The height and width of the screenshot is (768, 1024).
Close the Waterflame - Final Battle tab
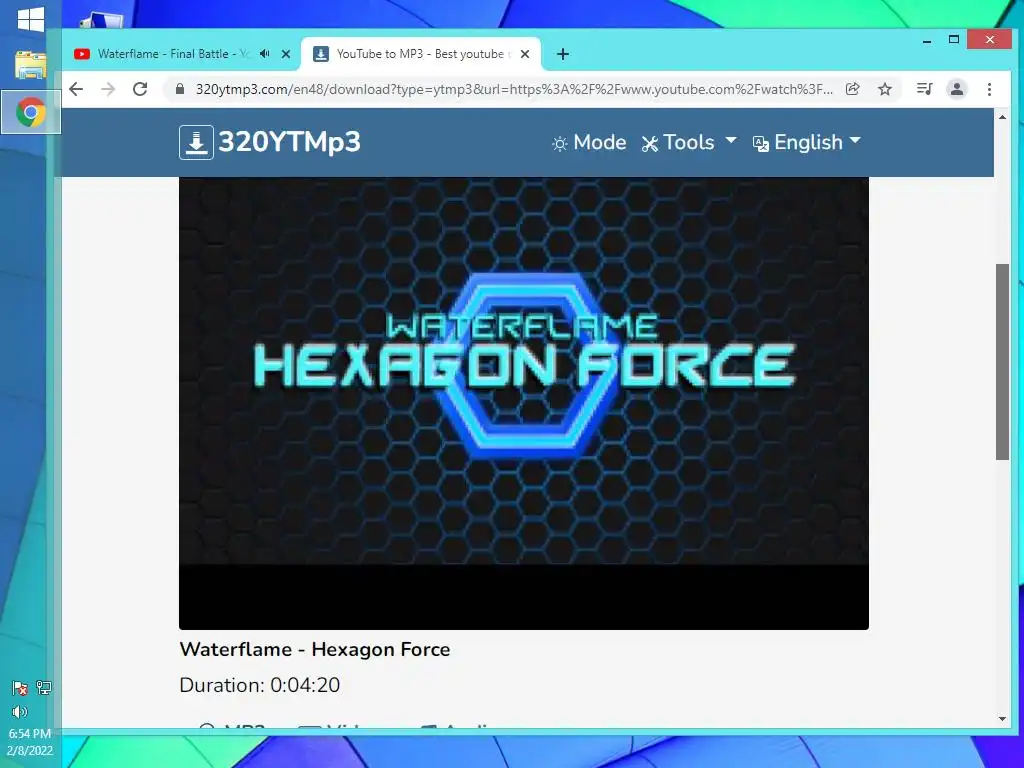(285, 54)
